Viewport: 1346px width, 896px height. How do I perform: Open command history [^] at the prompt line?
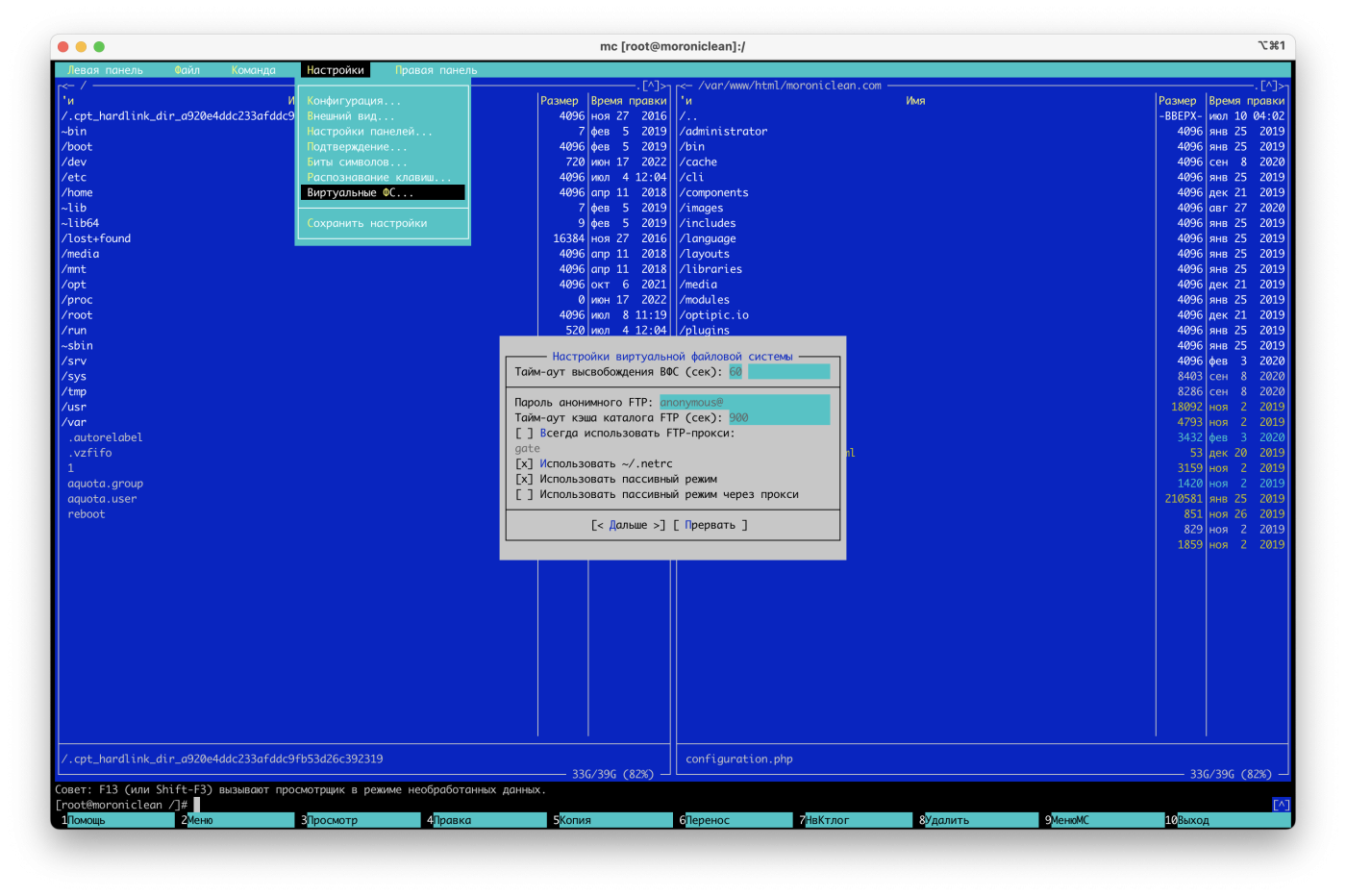(1282, 805)
